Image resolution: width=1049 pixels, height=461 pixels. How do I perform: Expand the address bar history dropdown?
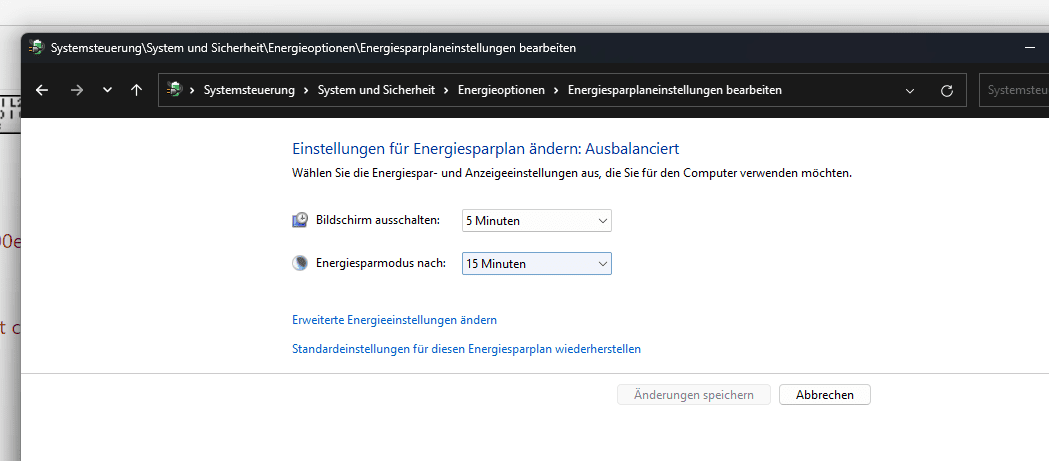[910, 90]
